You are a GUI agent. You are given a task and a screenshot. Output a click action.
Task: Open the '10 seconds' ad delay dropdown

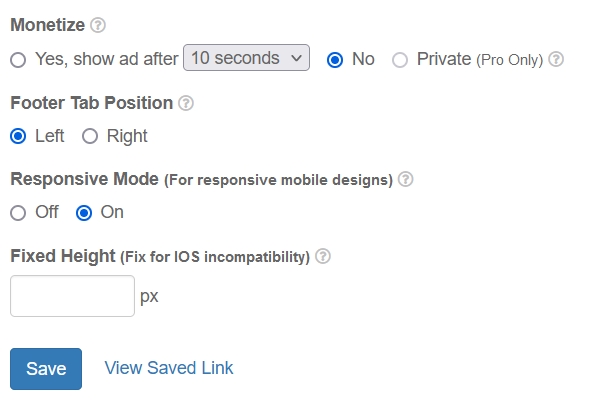[x=246, y=59]
